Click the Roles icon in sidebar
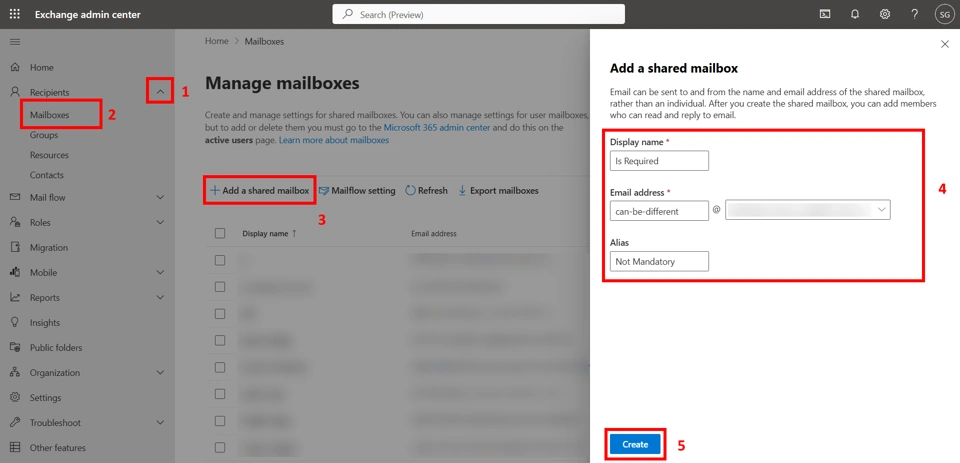Viewport: 960px width, 463px height. 16,222
